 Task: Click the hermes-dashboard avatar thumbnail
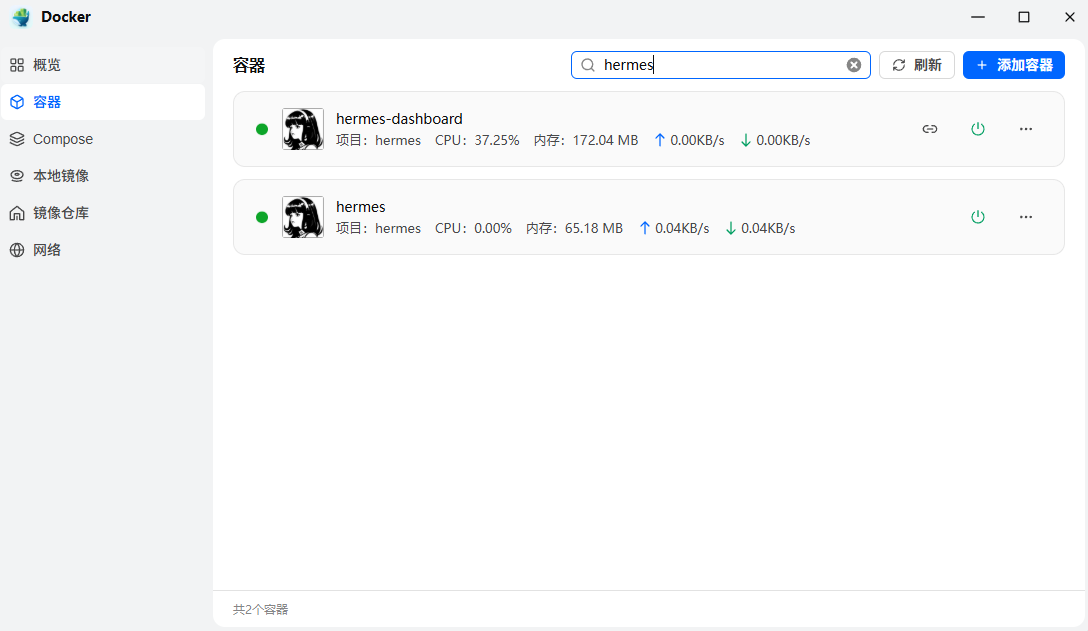click(x=303, y=129)
